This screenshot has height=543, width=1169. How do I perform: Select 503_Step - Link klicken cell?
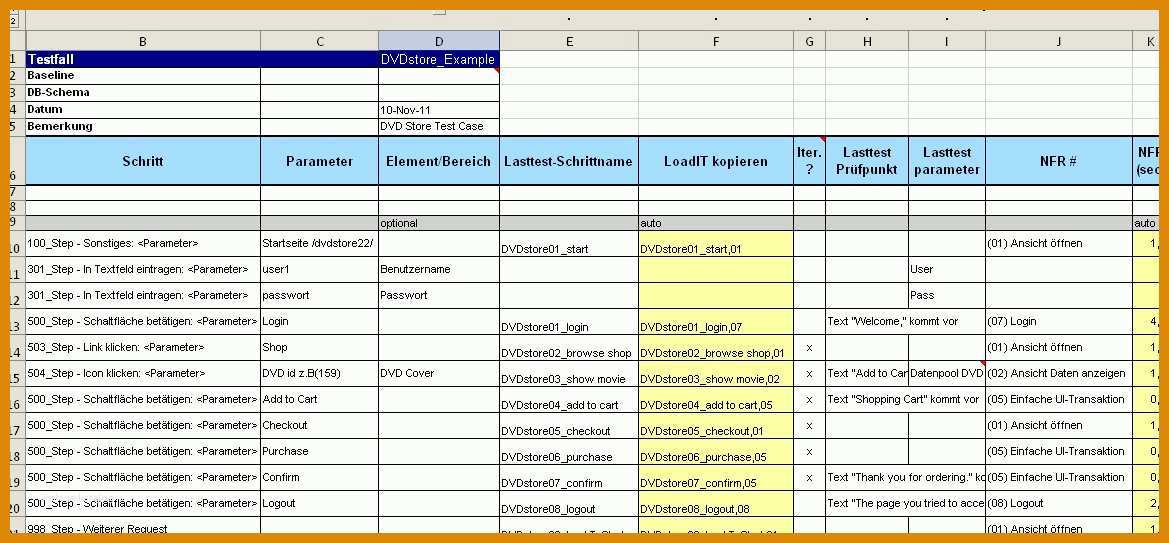point(143,348)
